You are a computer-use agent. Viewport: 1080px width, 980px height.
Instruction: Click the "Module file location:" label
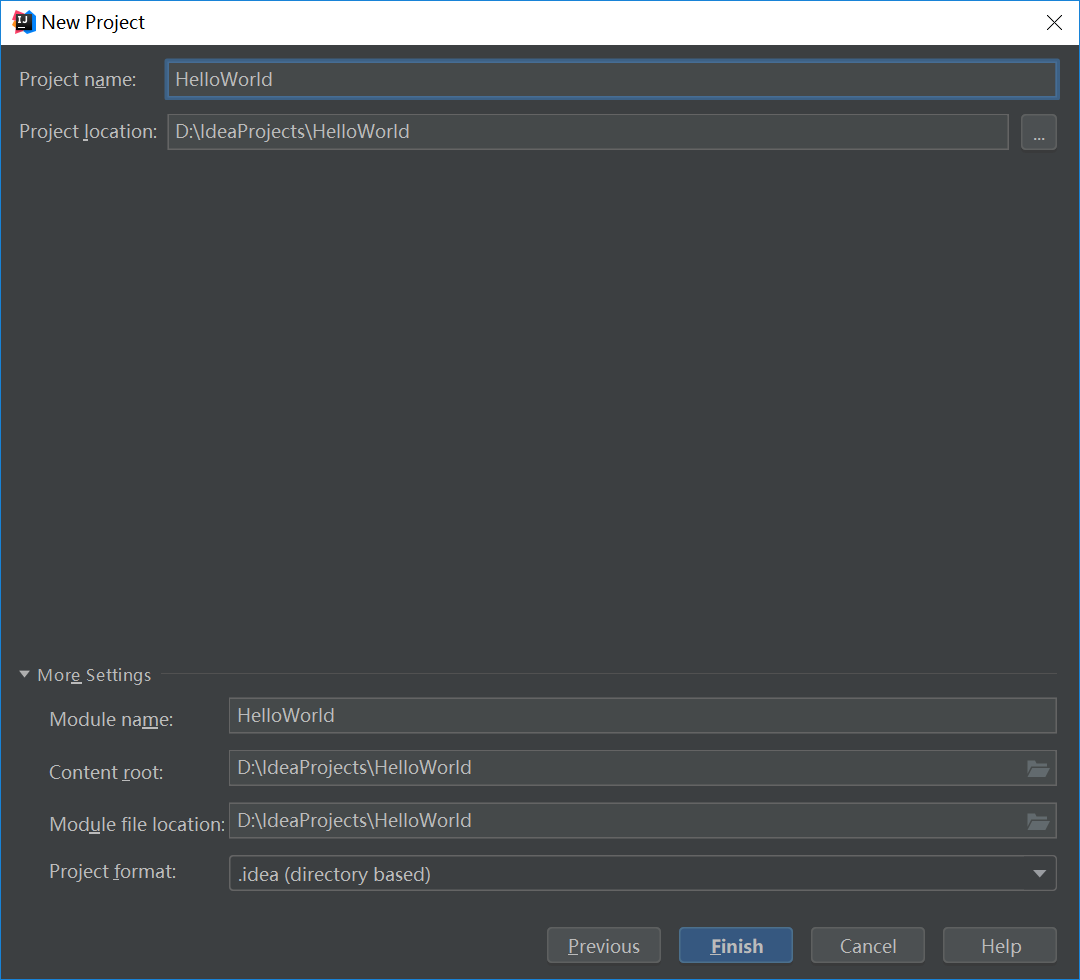pos(137,824)
